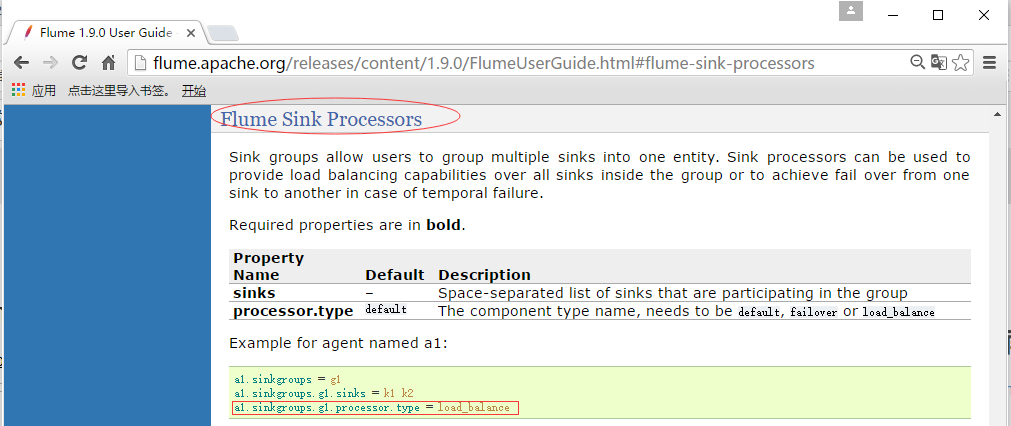Click 'failover' in processor.type description
Image resolution: width=1011 pixels, height=426 pixels.
[x=816, y=312]
